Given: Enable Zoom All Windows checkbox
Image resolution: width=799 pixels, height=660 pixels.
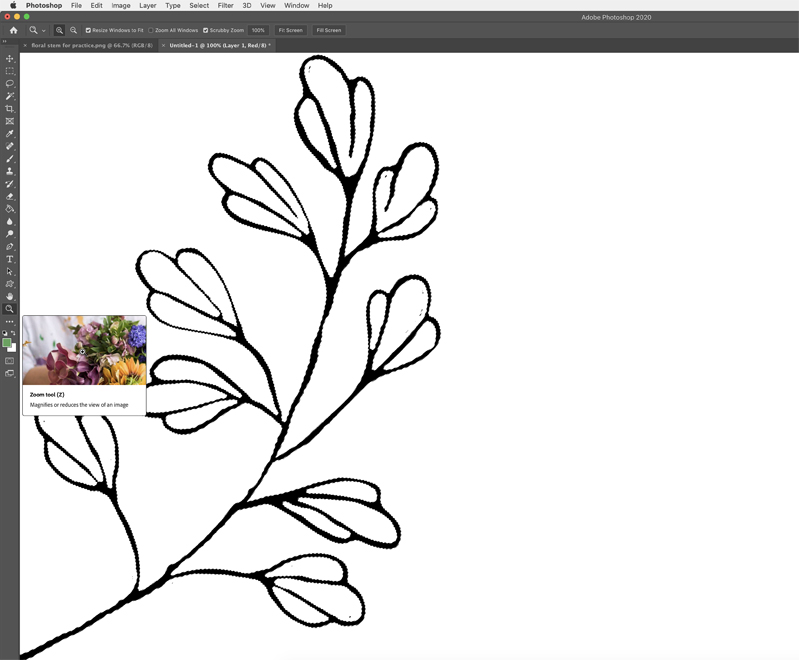Looking at the screenshot, I should 151,30.
